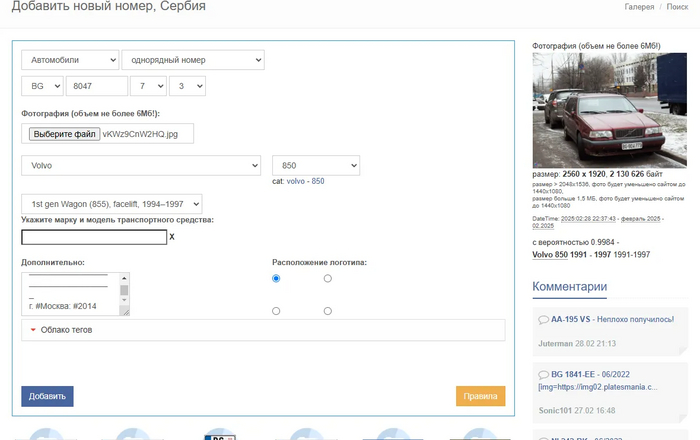This screenshot has height=440, width=700.
Task: Click the Выберите файл file chooser button
Action: point(62,134)
